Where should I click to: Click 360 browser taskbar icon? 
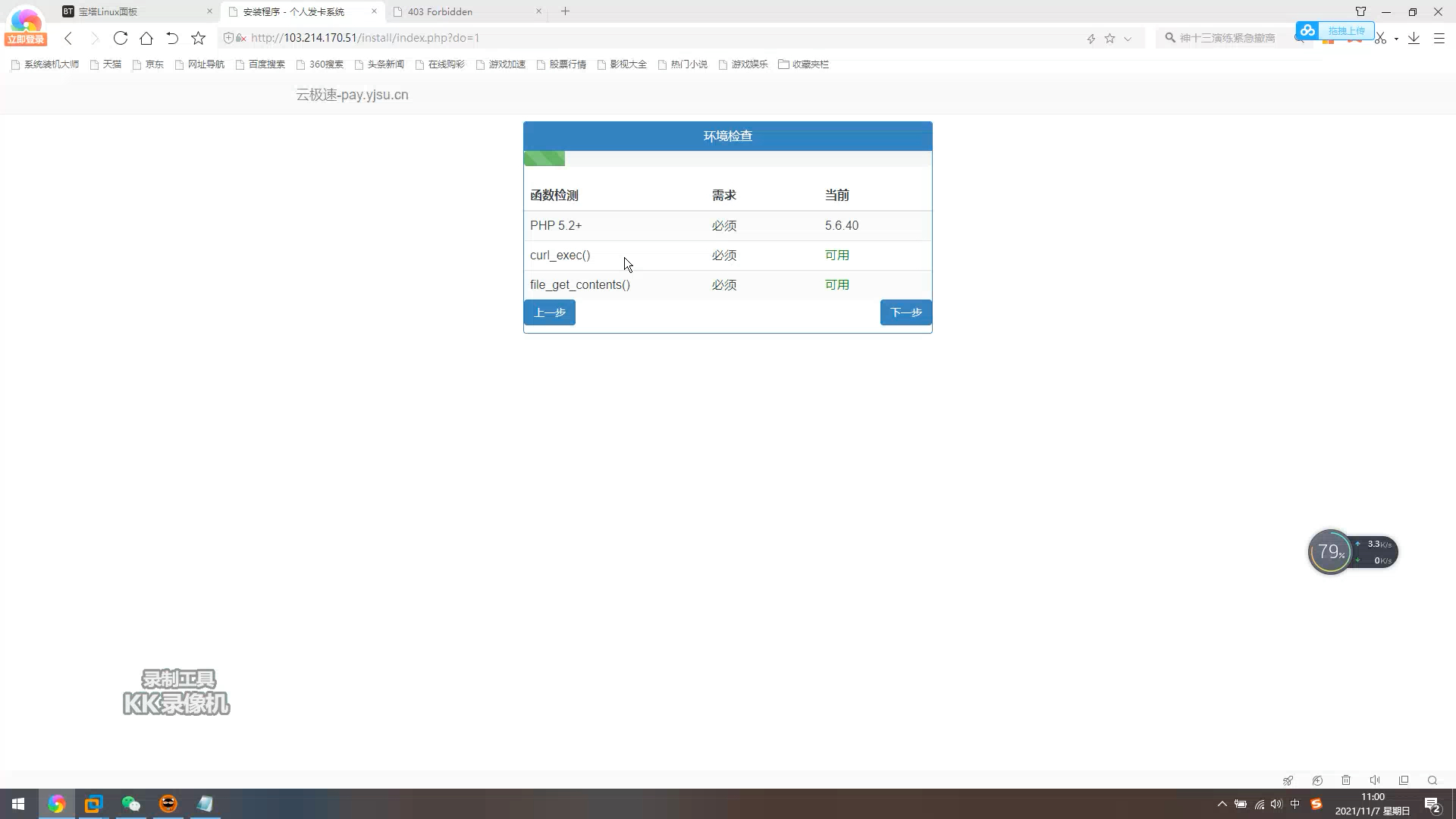[56, 804]
